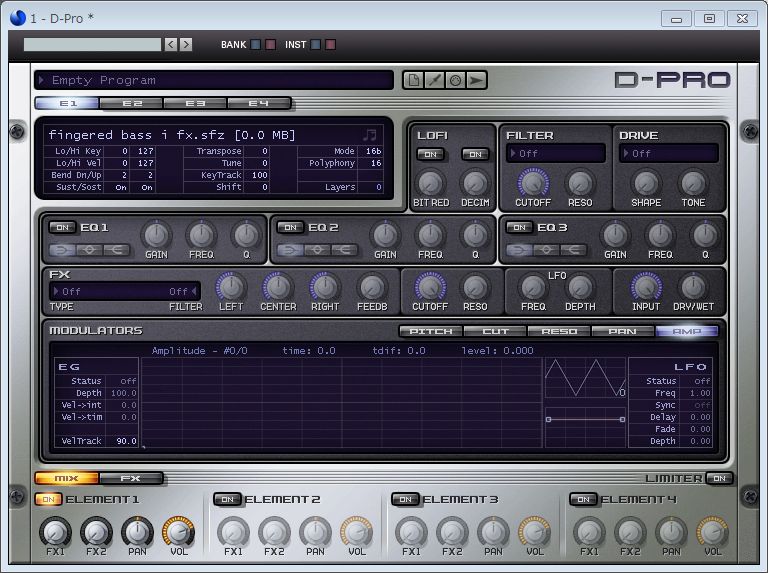Select the PAN modulator button
This screenshot has width=768, height=573.
point(623,332)
